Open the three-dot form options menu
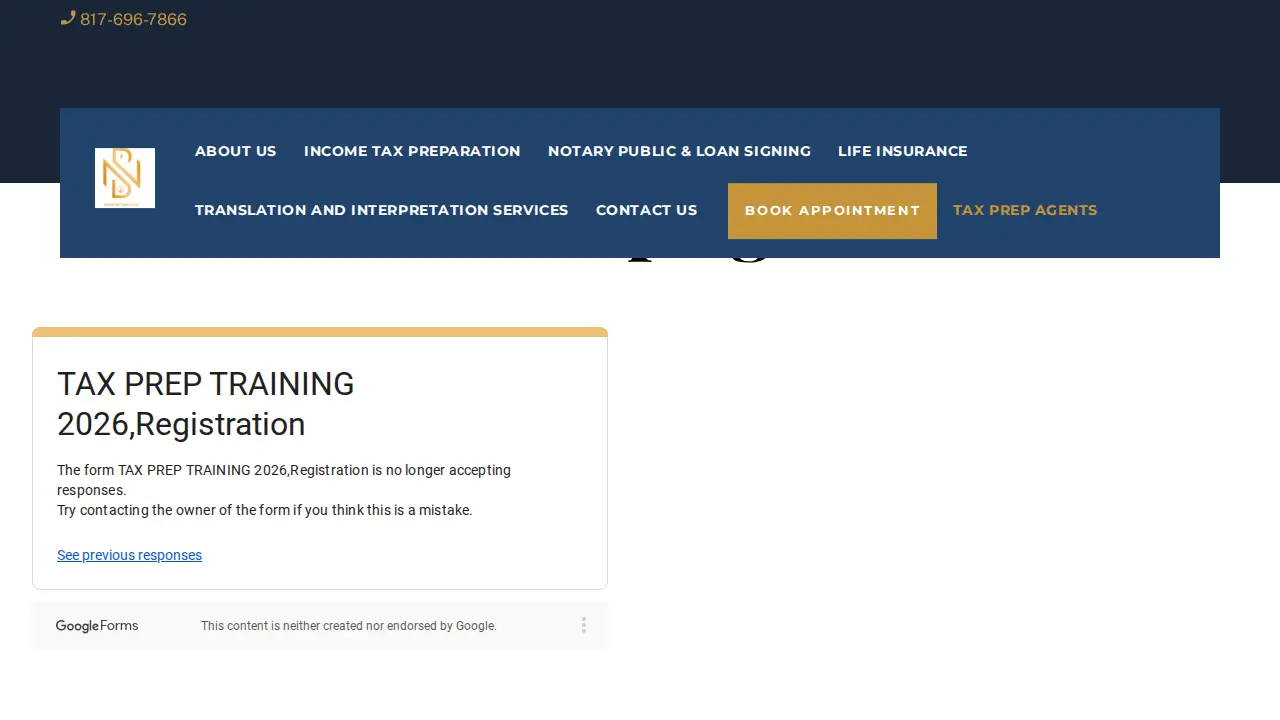The image size is (1280, 720). (x=583, y=625)
